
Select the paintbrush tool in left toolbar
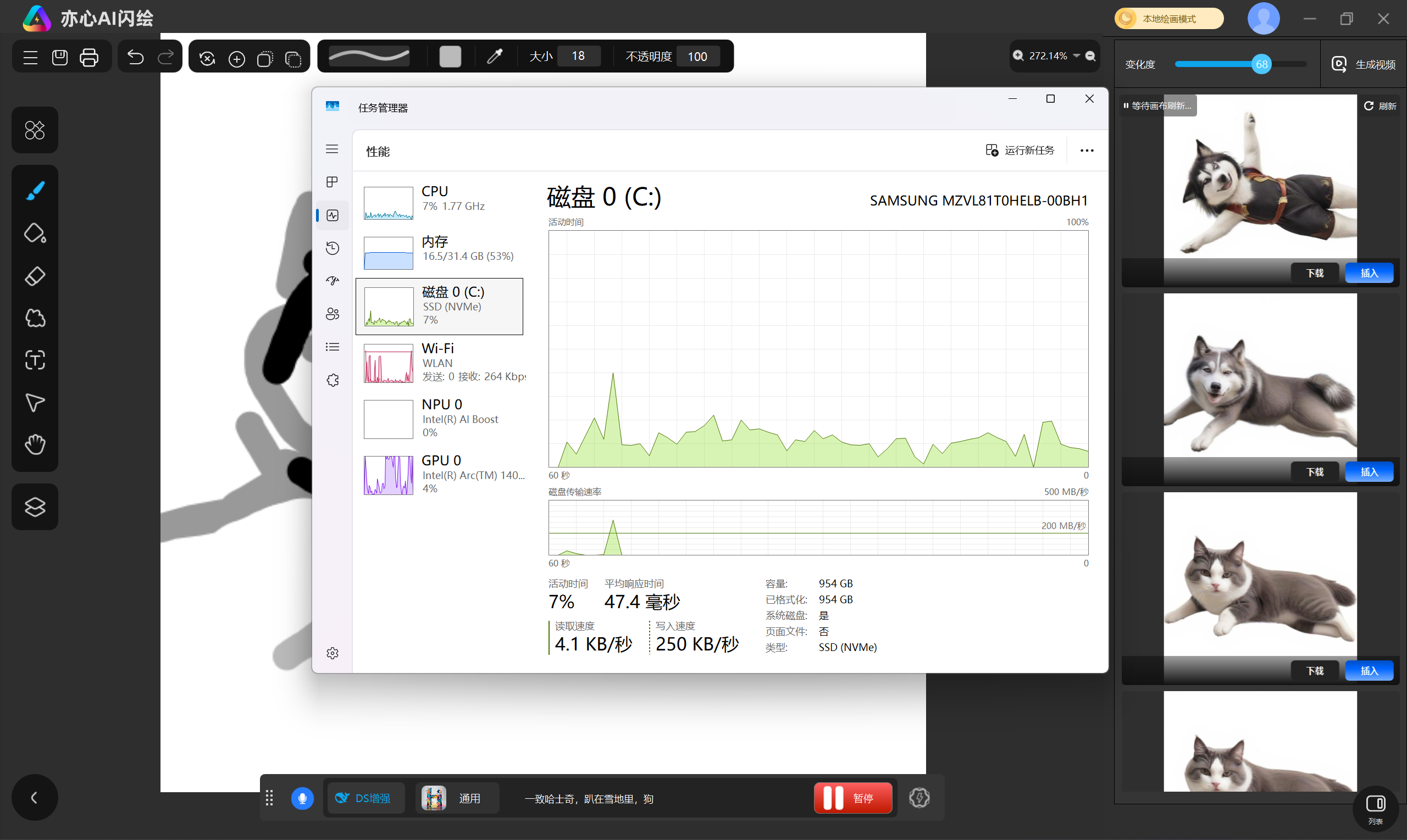tap(35, 191)
